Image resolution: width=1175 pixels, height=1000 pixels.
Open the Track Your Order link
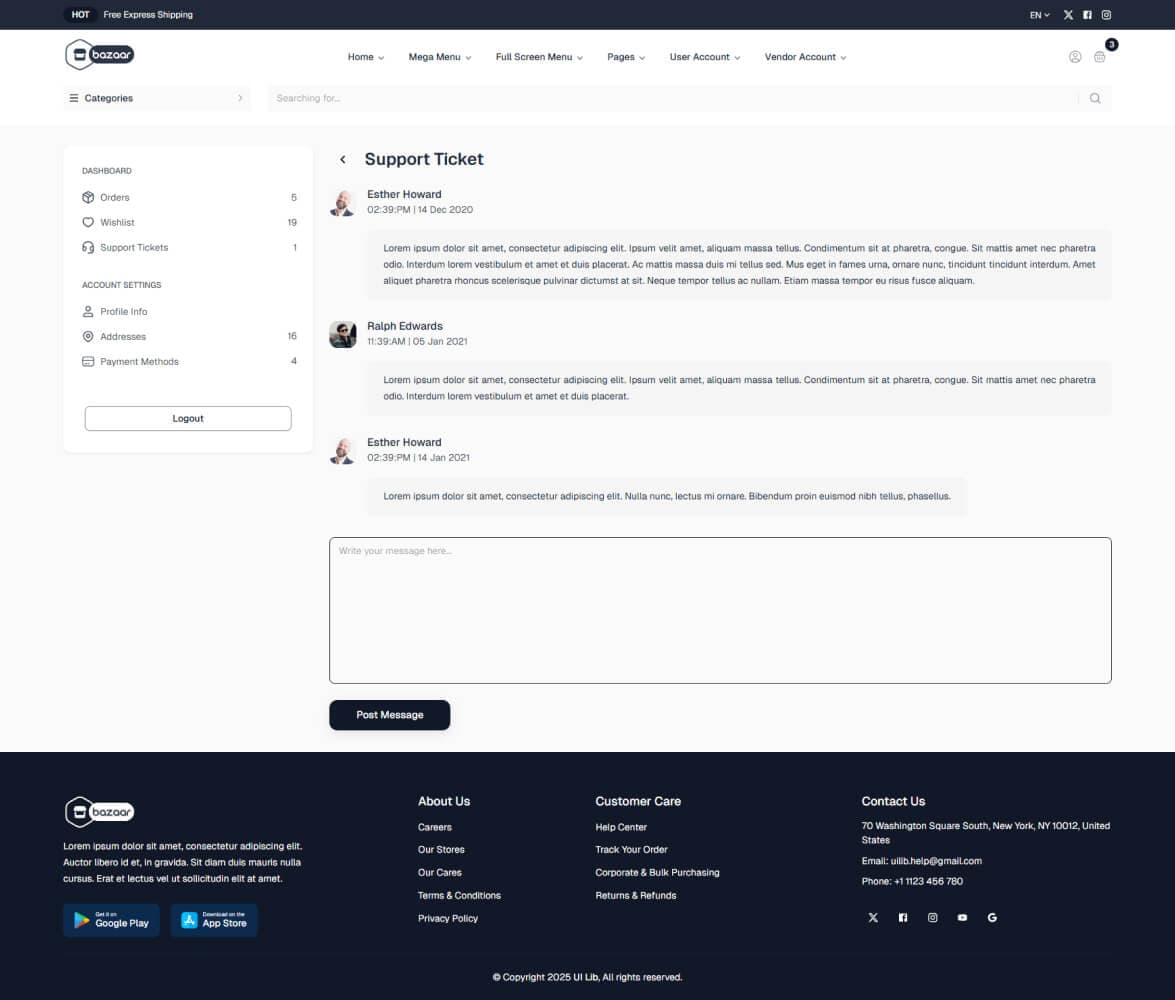pyautogui.click(x=630, y=849)
